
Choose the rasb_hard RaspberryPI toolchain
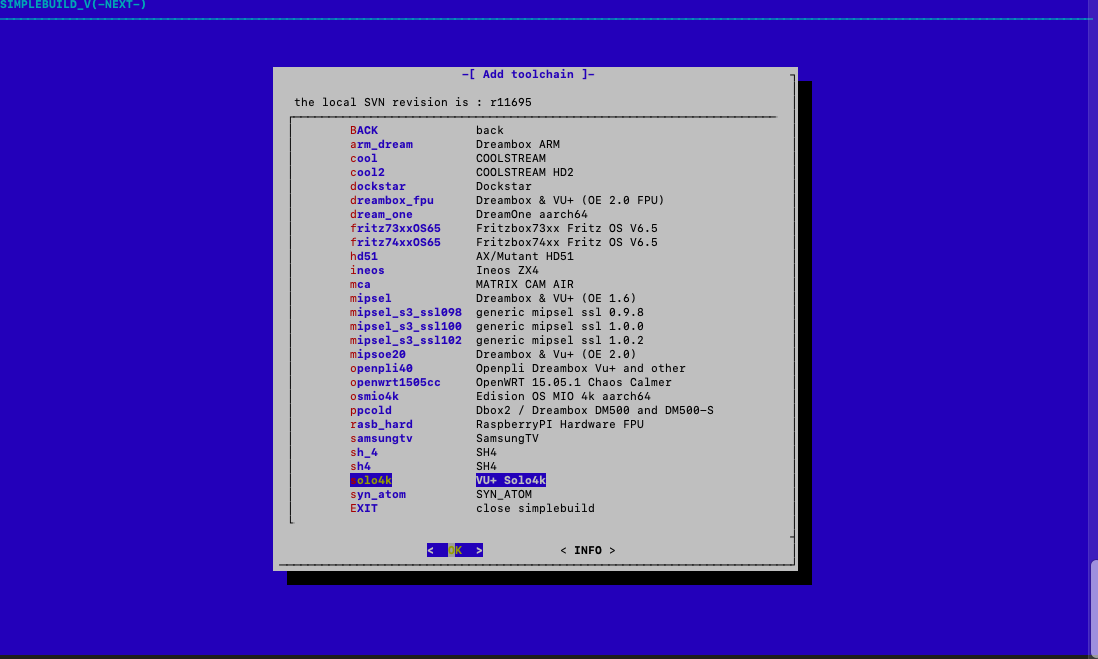point(381,424)
